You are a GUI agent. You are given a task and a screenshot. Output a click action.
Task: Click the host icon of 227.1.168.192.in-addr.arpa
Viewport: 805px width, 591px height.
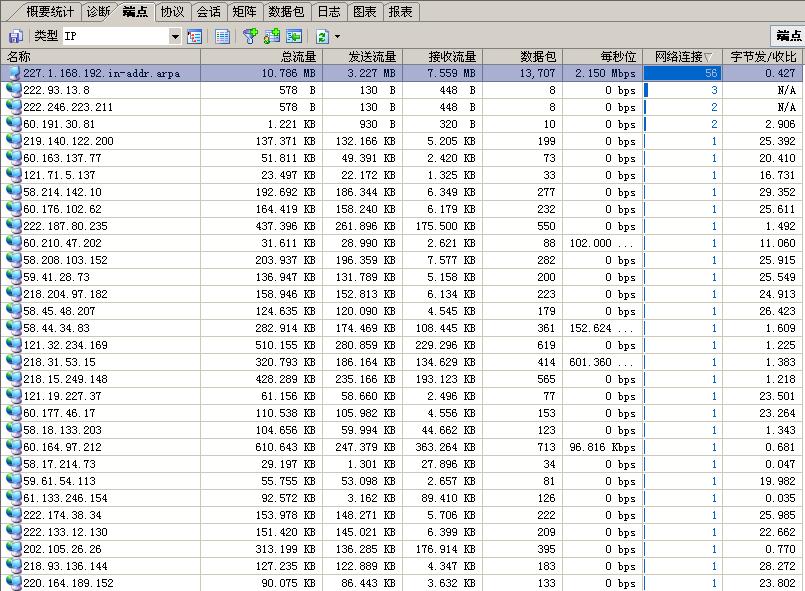[13, 73]
